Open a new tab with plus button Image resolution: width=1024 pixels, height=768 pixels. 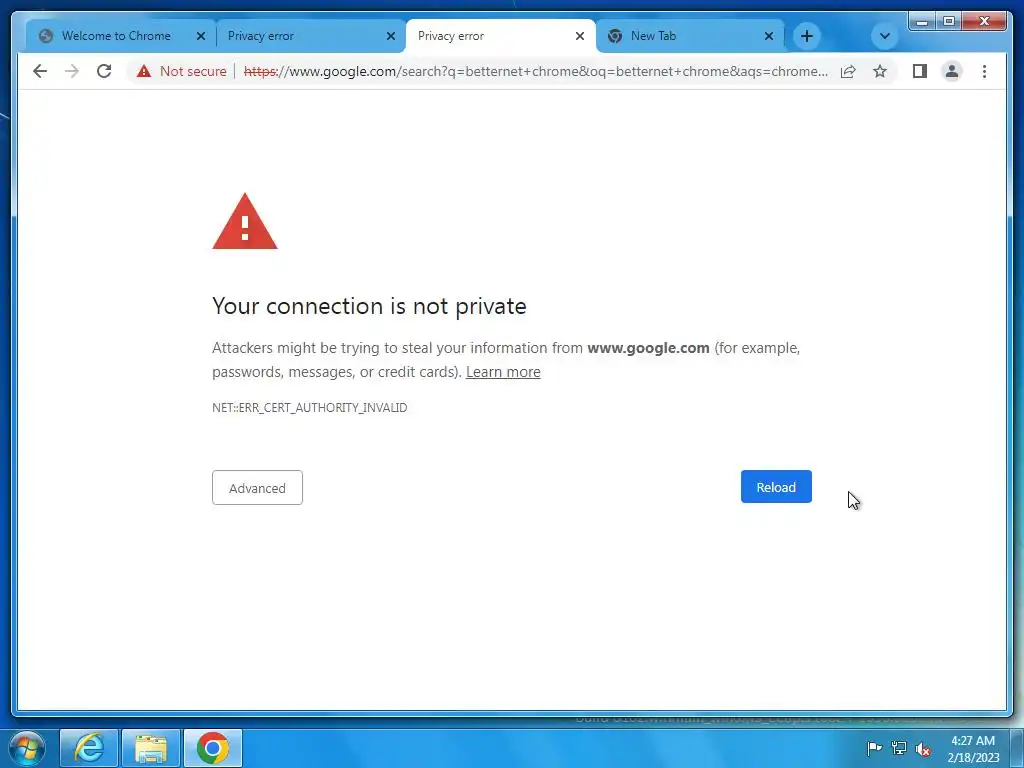(807, 36)
